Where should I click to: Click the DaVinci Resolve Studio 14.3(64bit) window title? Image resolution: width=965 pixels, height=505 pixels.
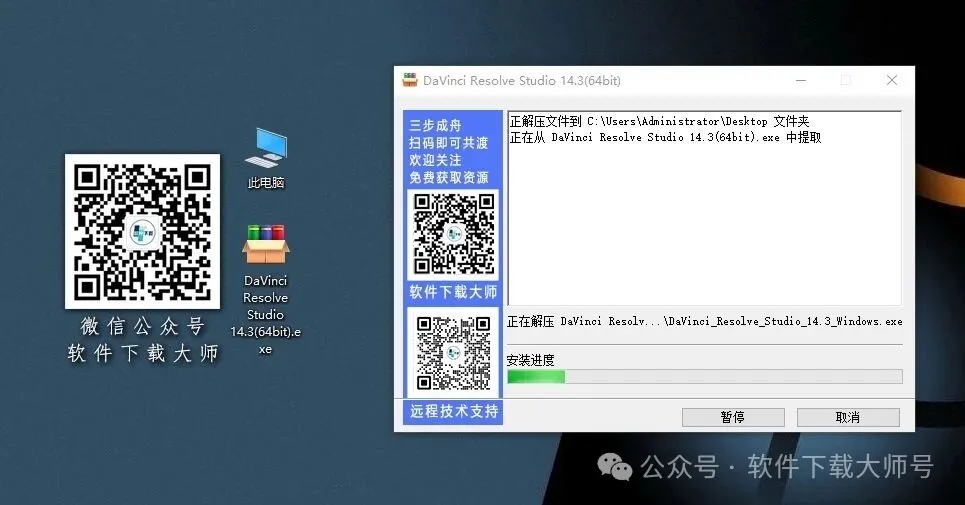(x=522, y=81)
